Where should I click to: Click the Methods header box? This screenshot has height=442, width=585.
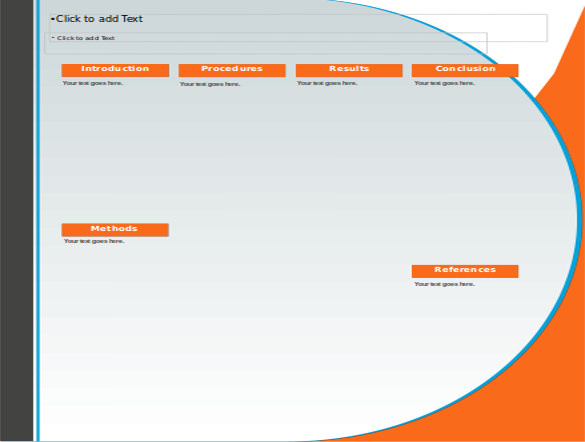115,230
